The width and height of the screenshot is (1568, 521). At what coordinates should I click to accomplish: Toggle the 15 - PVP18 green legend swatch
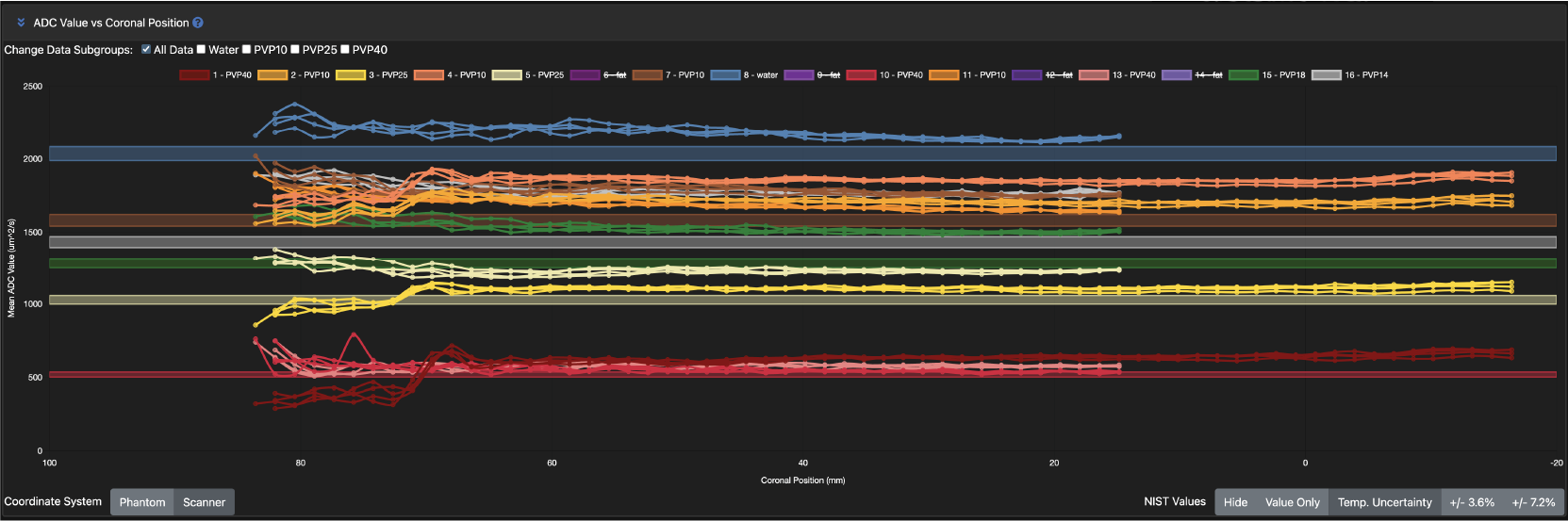[x=1244, y=75]
